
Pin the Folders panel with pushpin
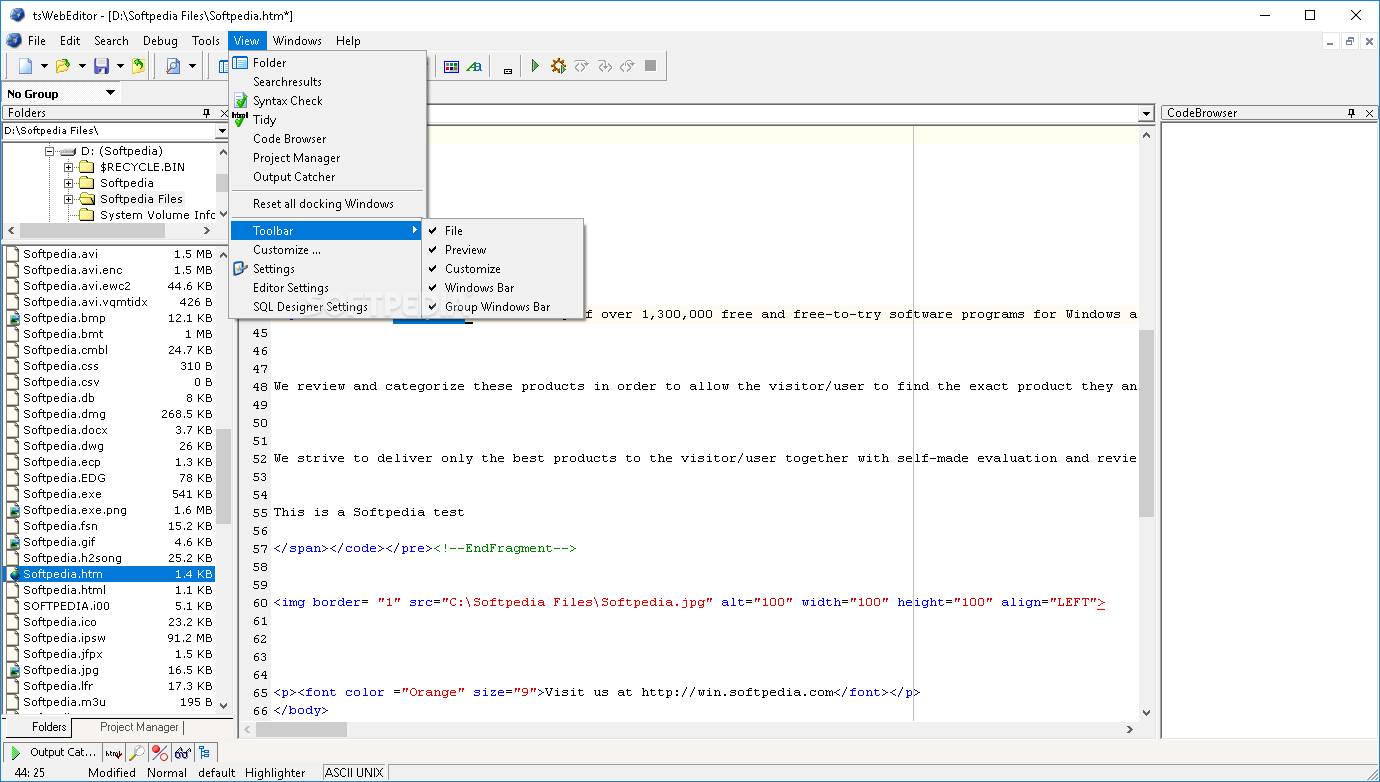point(206,113)
